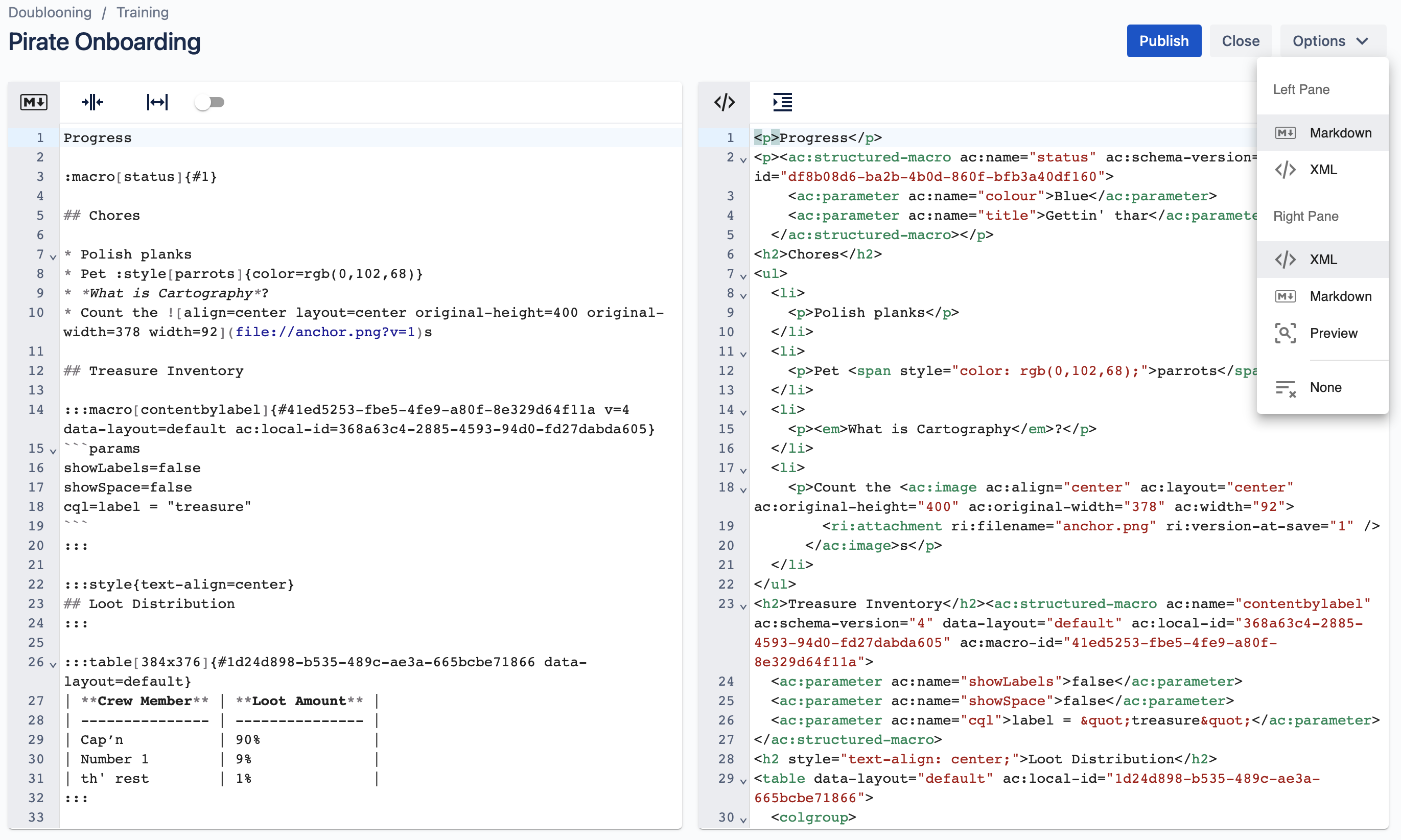Click the Publish button
Screen dimensions: 1401x840
(x=1163, y=41)
